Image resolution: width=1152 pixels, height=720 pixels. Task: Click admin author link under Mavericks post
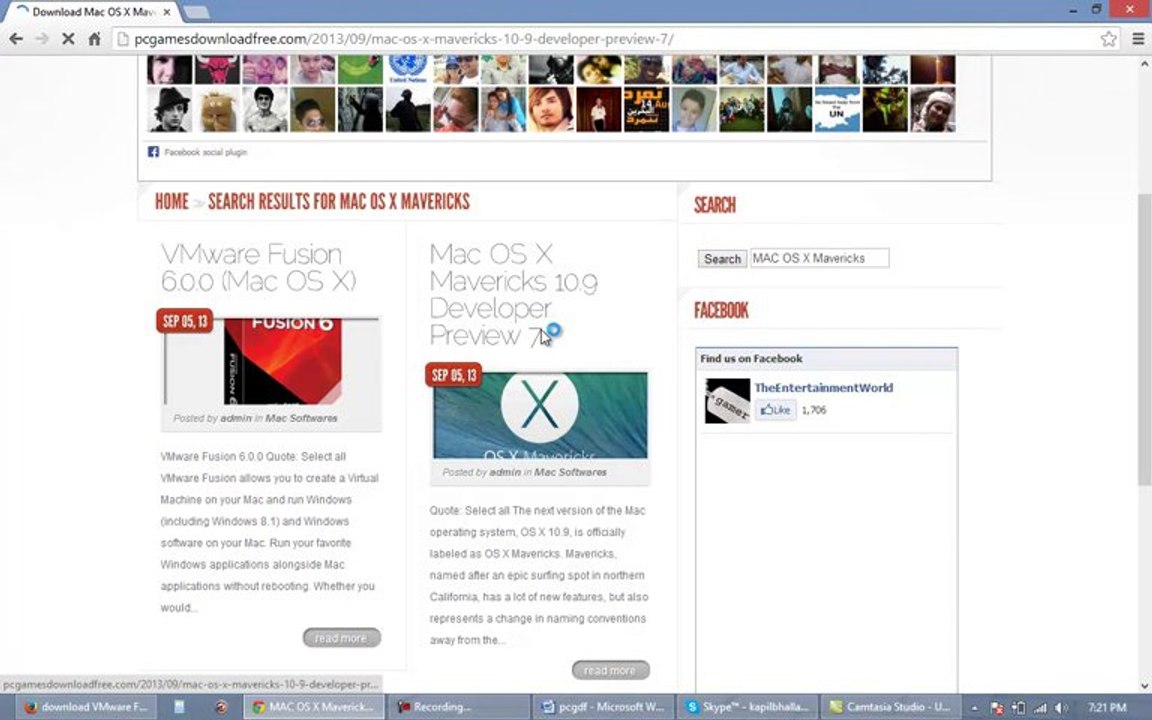[x=505, y=472]
